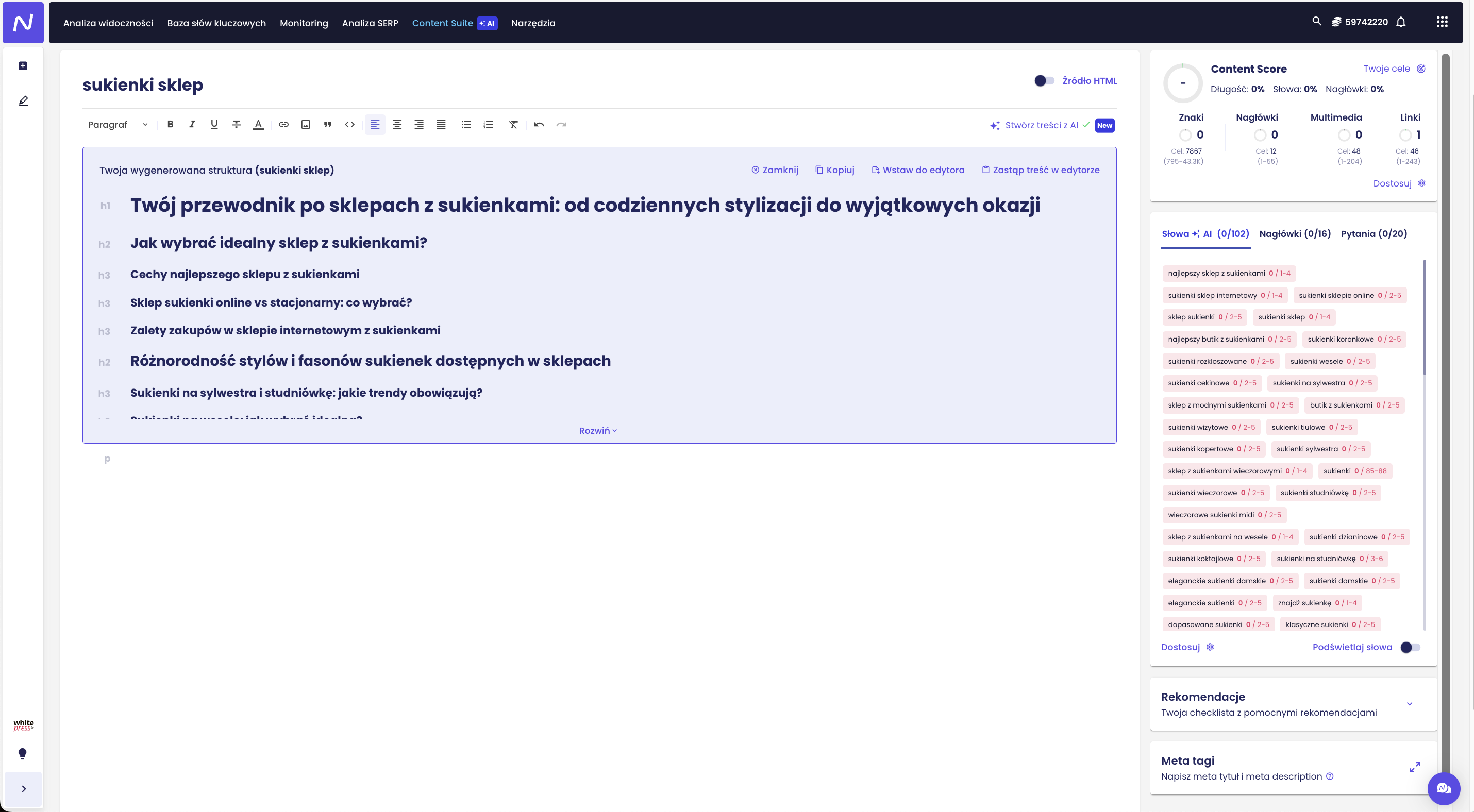Open the text color picker

[258, 124]
